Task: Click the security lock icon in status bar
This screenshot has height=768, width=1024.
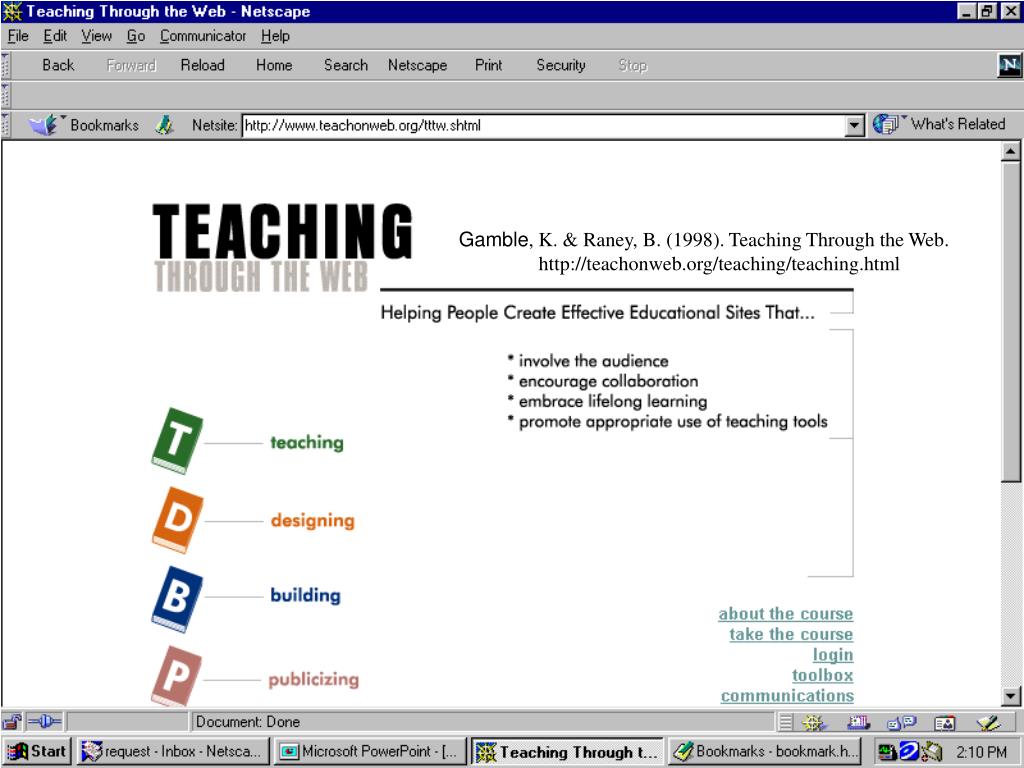Action: click(11, 722)
